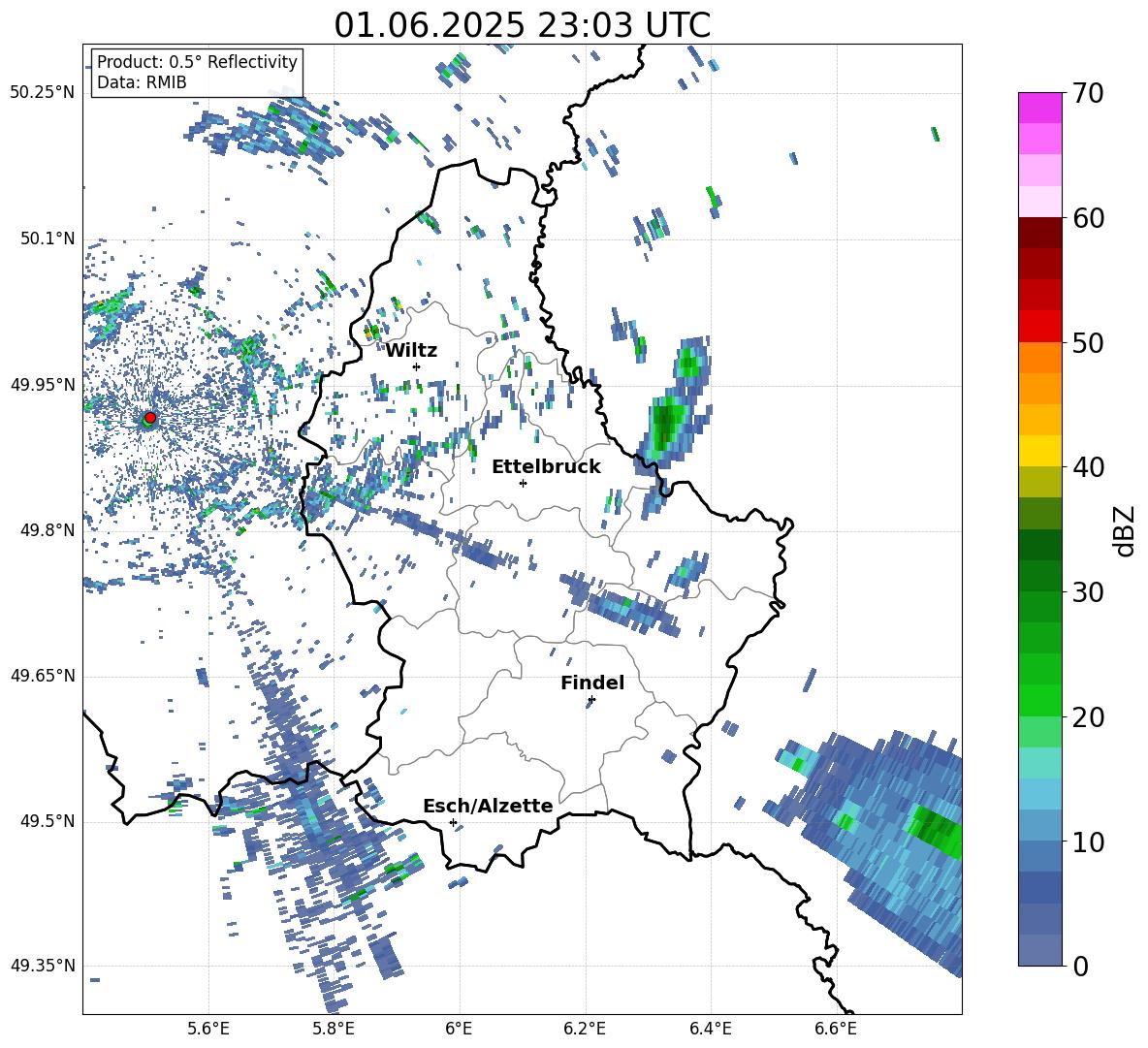Click the 6.4°E longitude label
Viewport: 1148px width, 1048px height.
coord(710,1029)
